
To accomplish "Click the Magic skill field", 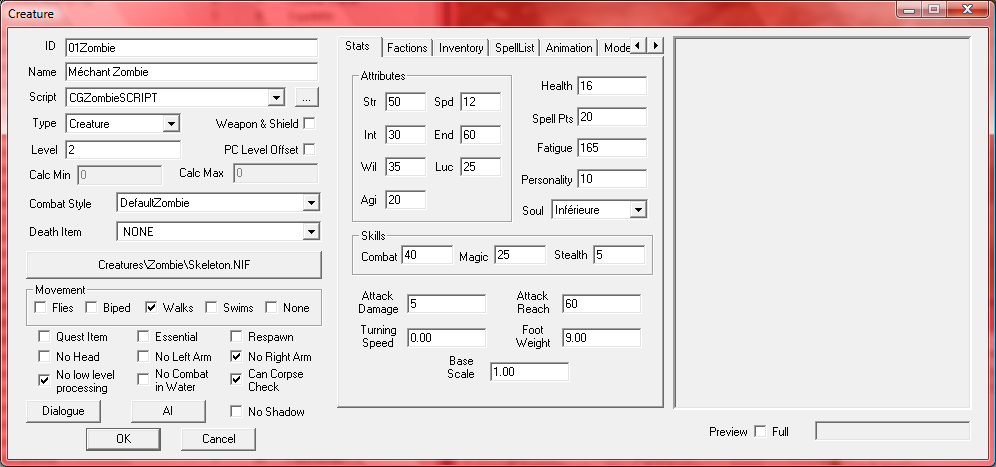I will [x=520, y=255].
